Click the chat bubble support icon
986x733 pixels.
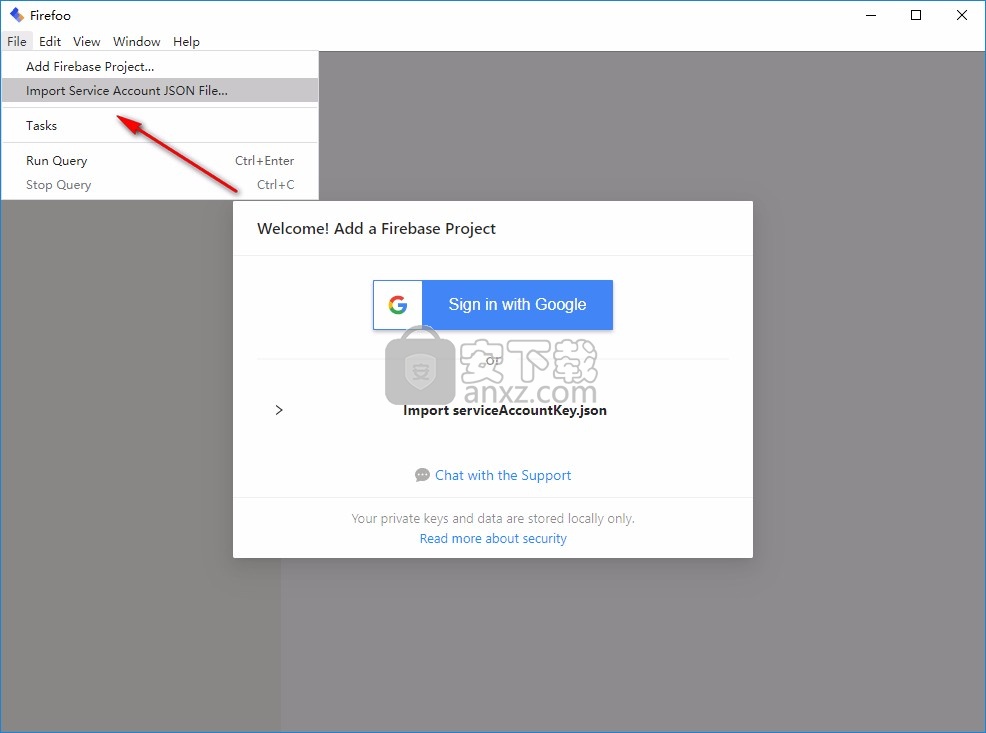tap(423, 475)
